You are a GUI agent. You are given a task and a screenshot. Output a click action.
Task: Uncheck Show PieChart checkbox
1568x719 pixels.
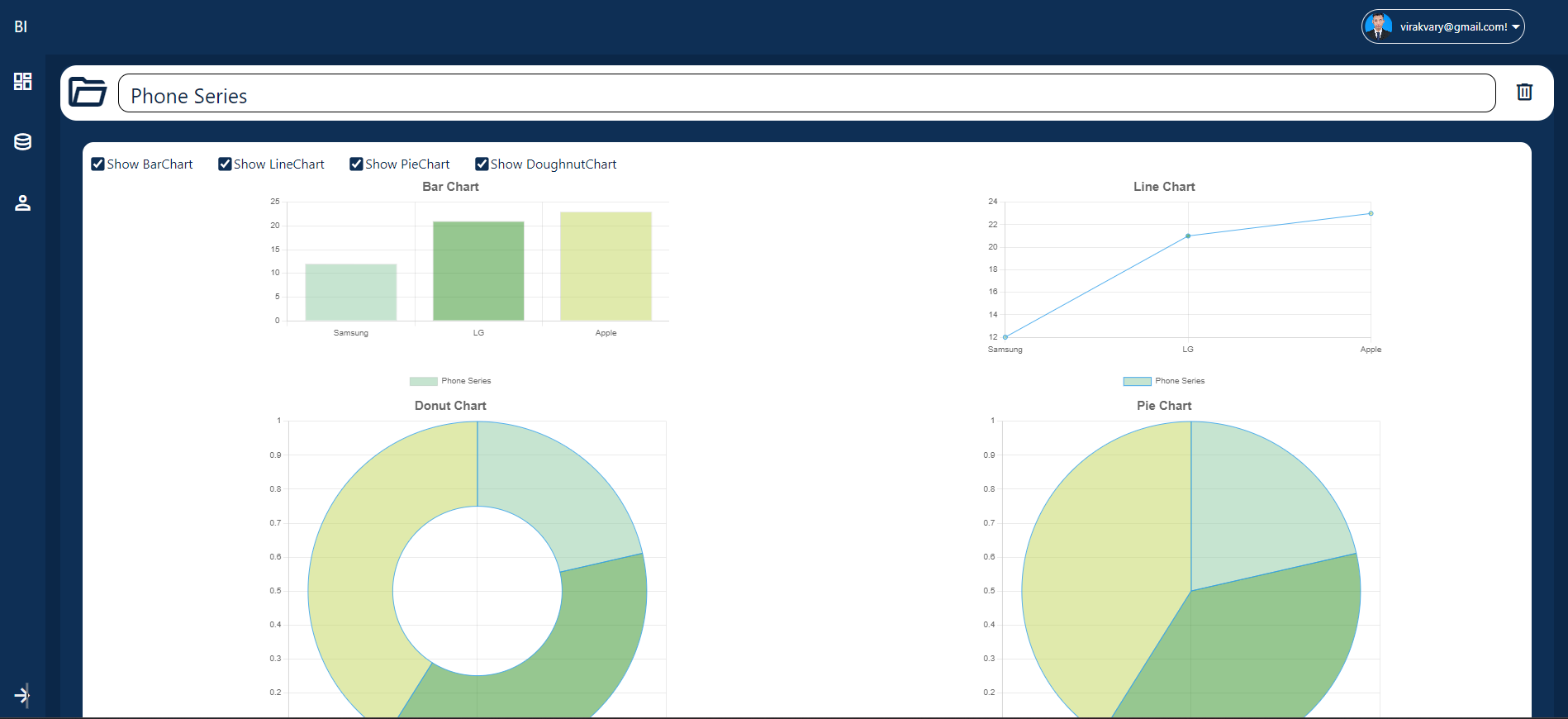356,164
